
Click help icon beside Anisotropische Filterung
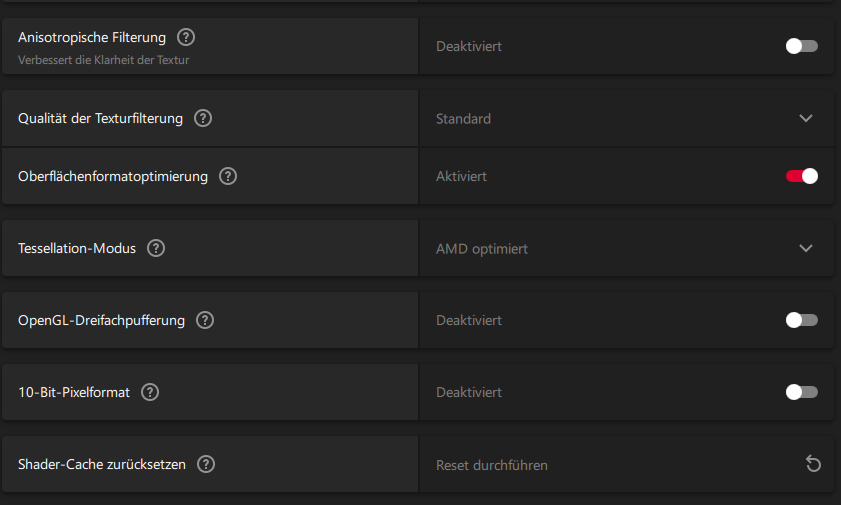[x=186, y=37]
